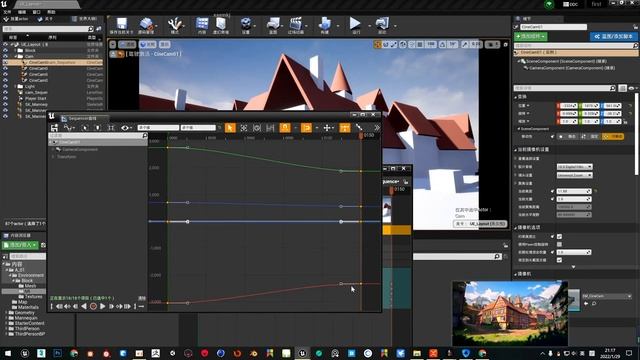The image size is (640, 360).
Task: Expand the Block folder in world outliner
Action: point(16,51)
